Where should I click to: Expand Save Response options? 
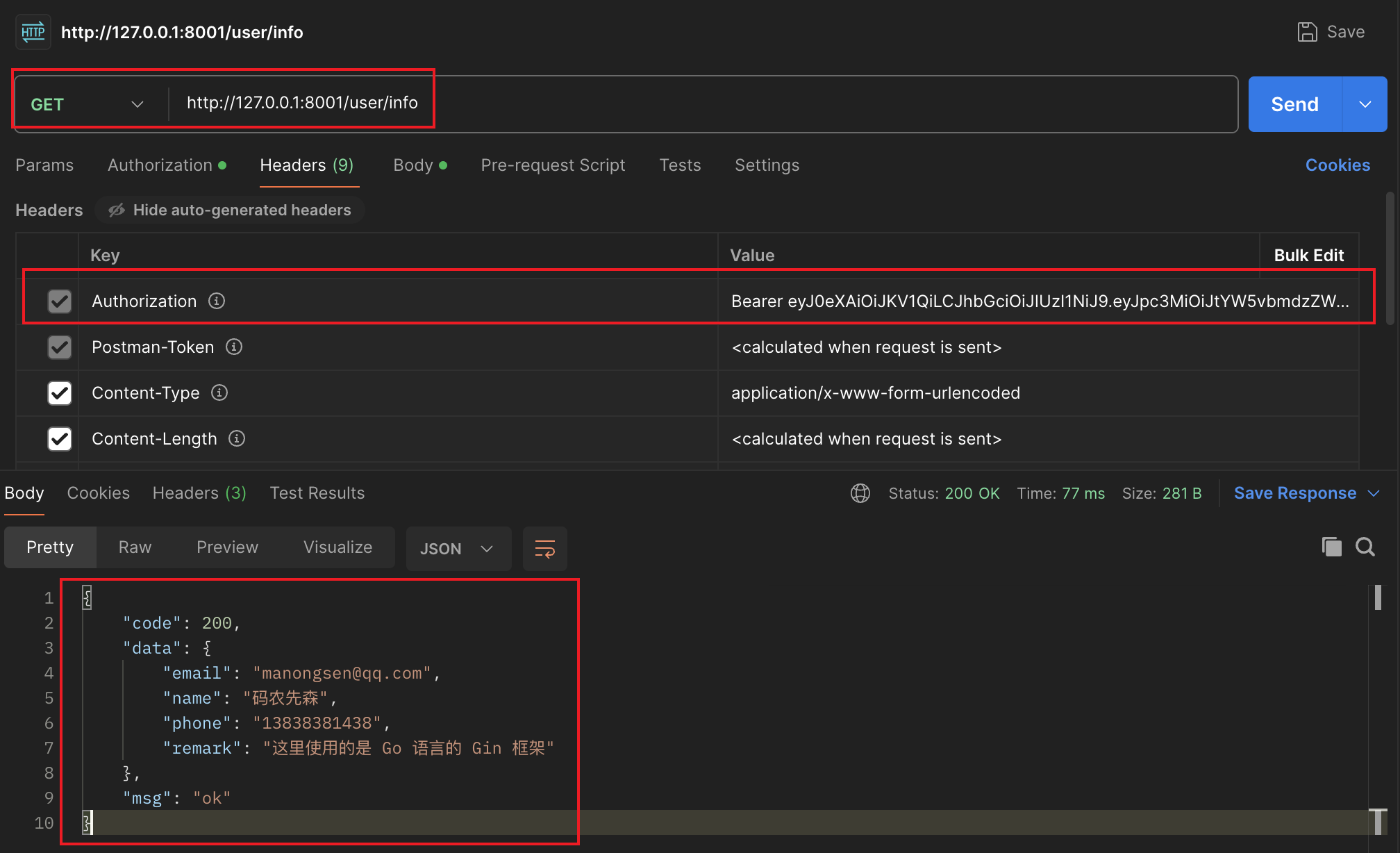[1374, 493]
